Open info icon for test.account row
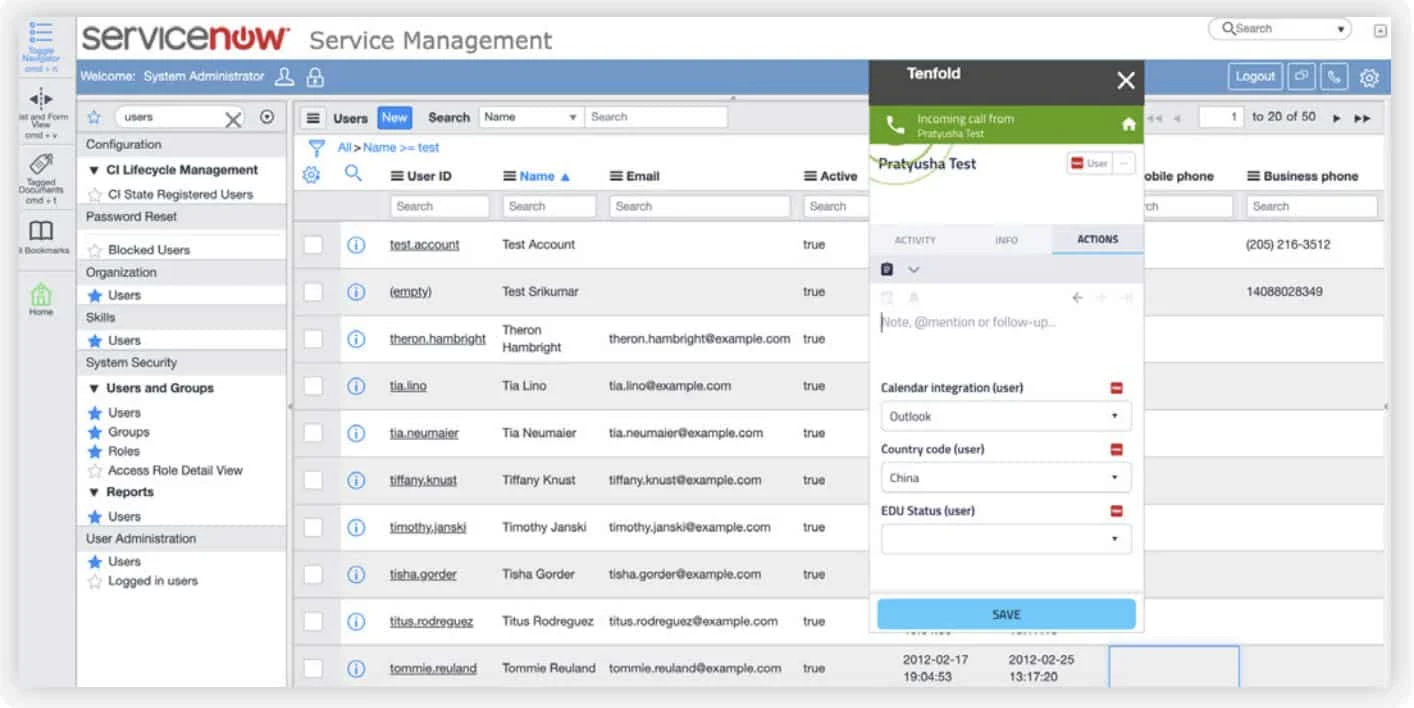 [355, 244]
